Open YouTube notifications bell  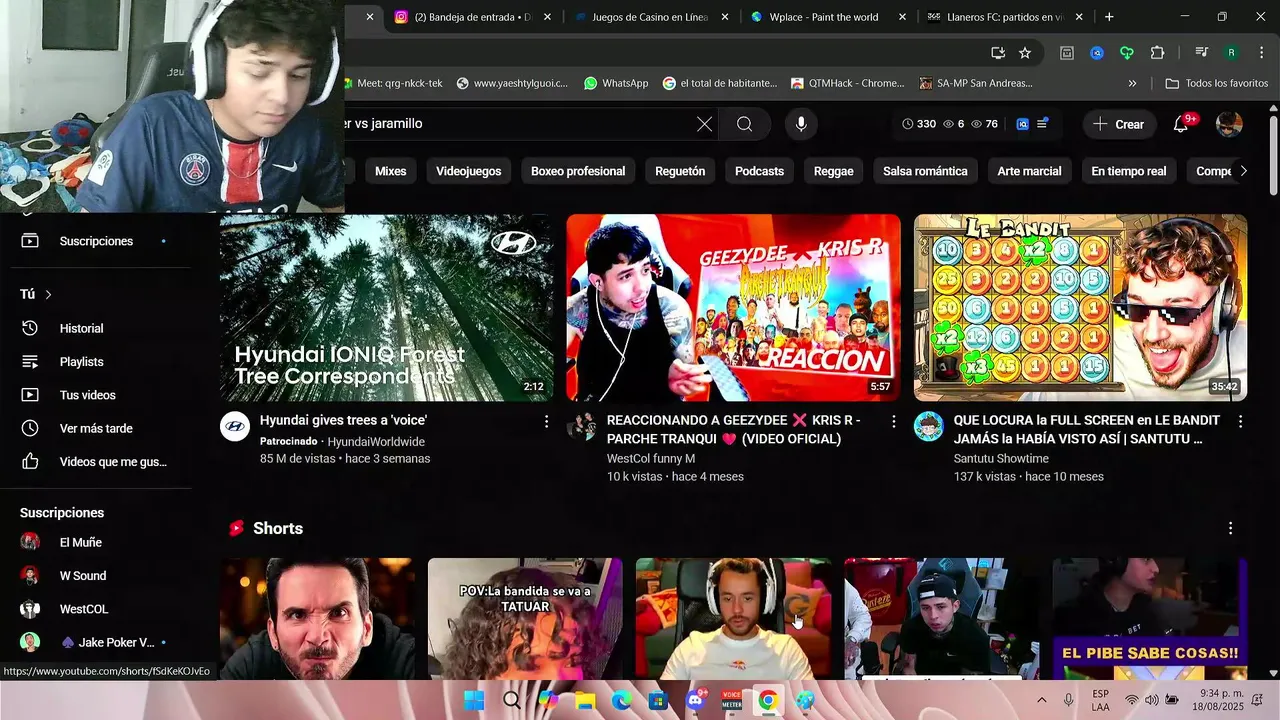click(x=1181, y=124)
